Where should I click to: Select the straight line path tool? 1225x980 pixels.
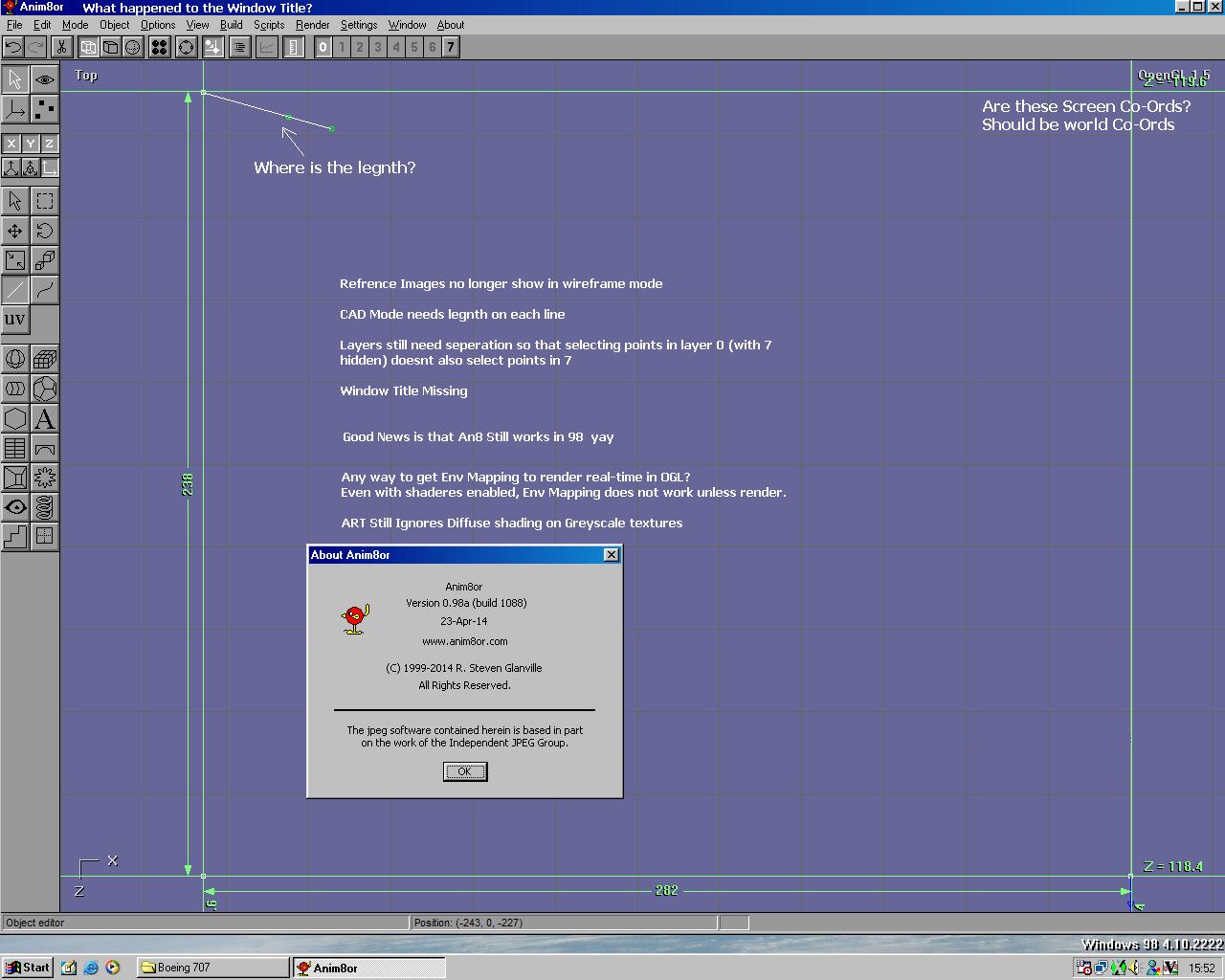[14, 289]
